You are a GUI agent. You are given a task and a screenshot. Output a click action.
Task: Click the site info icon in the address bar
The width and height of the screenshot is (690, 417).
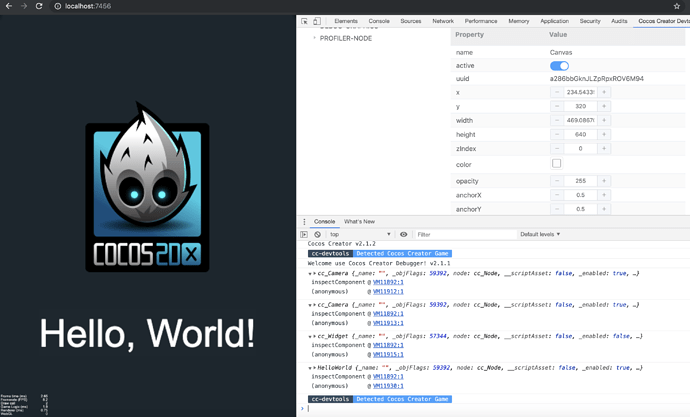click(58, 6)
